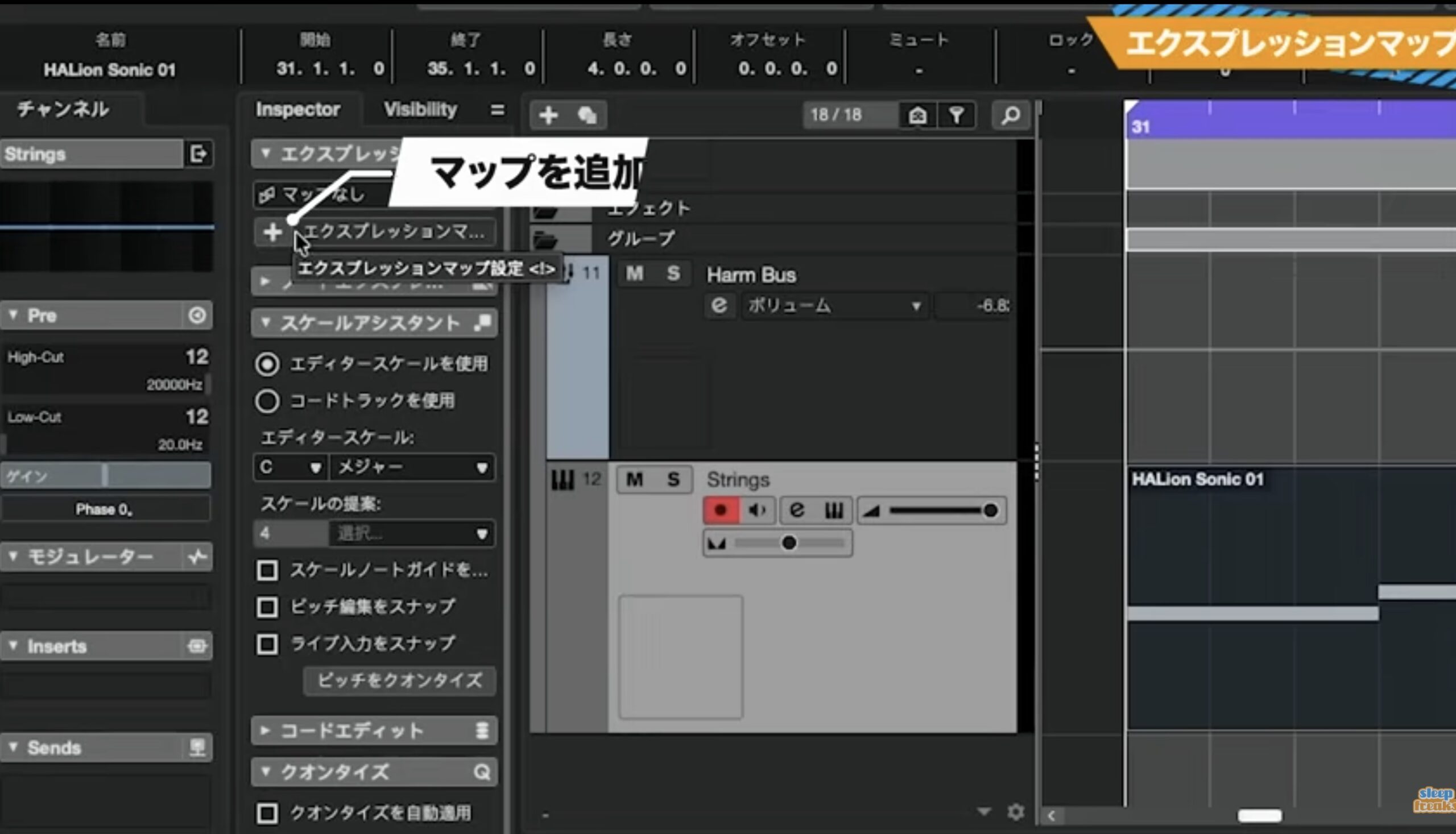
Task: Toggle monitor speaker icon on Strings track
Action: [757, 510]
